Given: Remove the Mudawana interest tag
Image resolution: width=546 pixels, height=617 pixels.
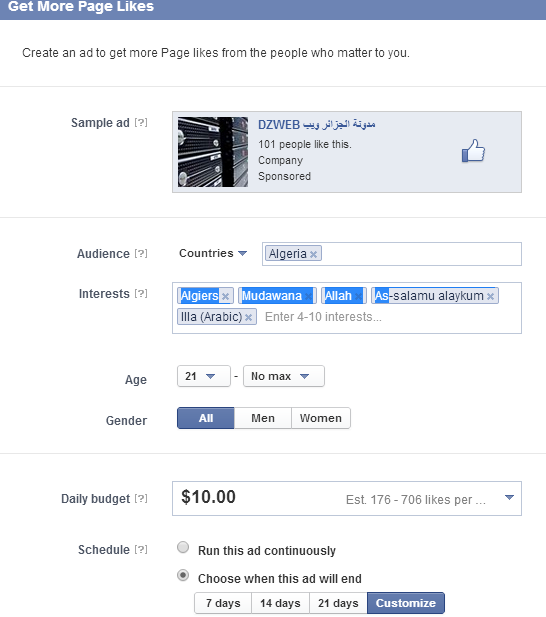Looking at the screenshot, I should [309, 296].
